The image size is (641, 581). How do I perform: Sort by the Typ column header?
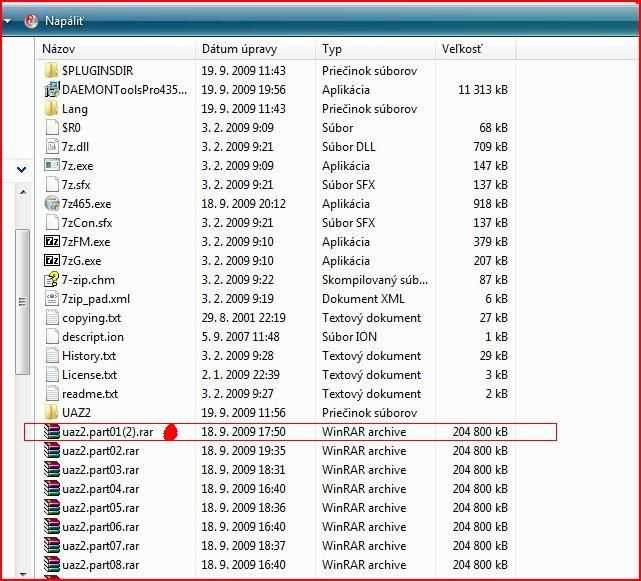332,49
